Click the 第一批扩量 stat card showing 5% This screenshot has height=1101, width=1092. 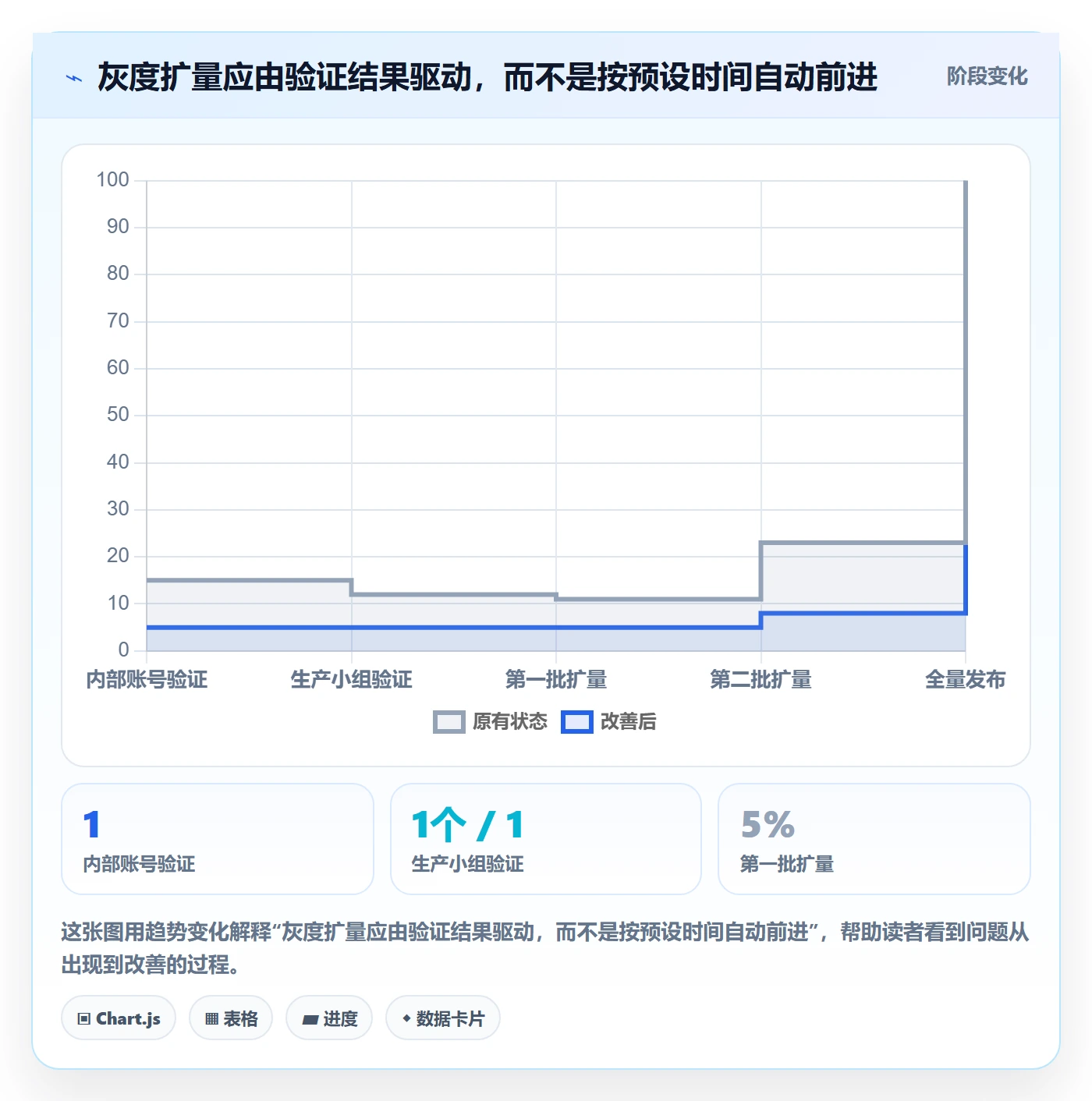pos(874,839)
